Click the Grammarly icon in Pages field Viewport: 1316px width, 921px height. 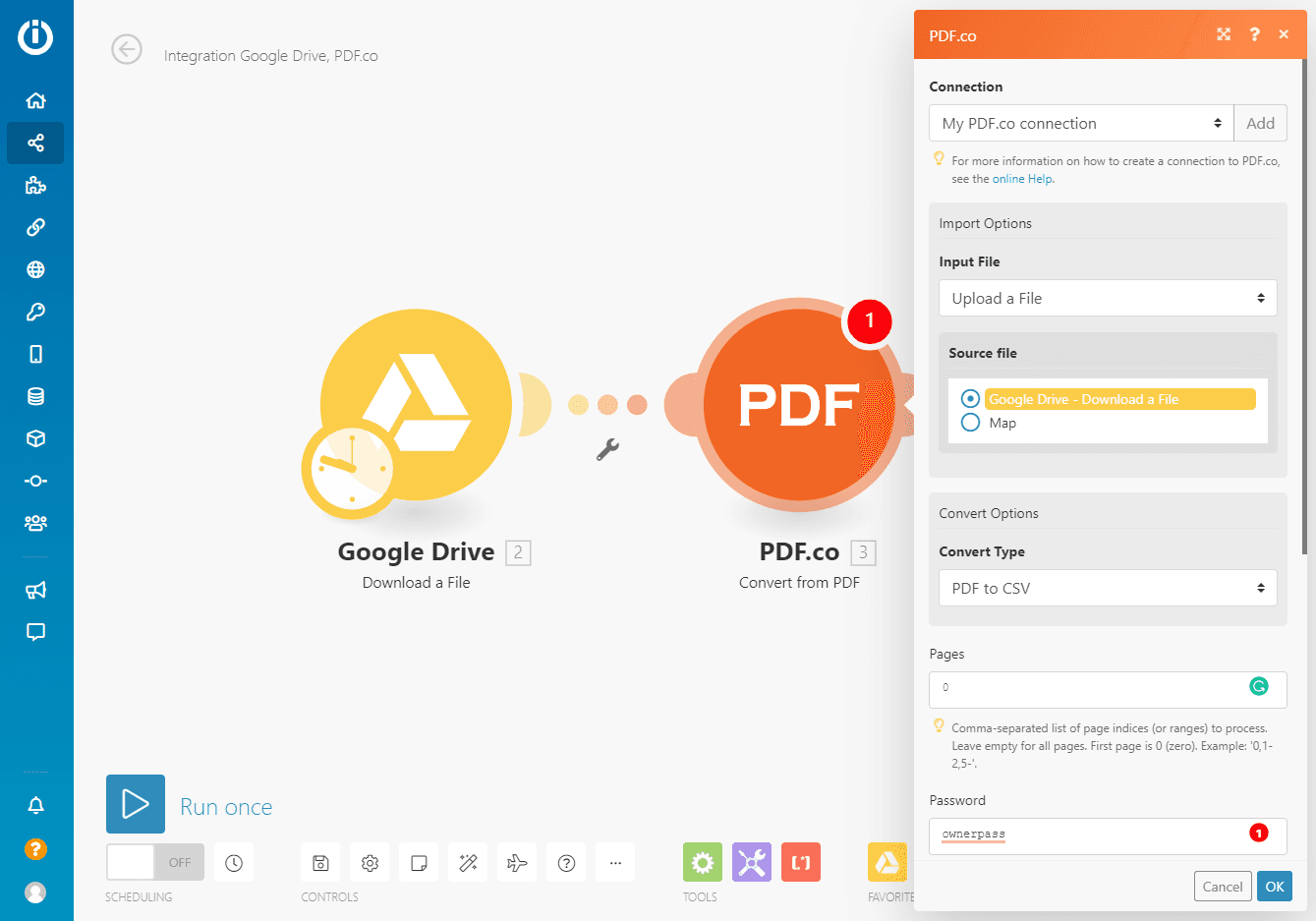coord(1259,686)
